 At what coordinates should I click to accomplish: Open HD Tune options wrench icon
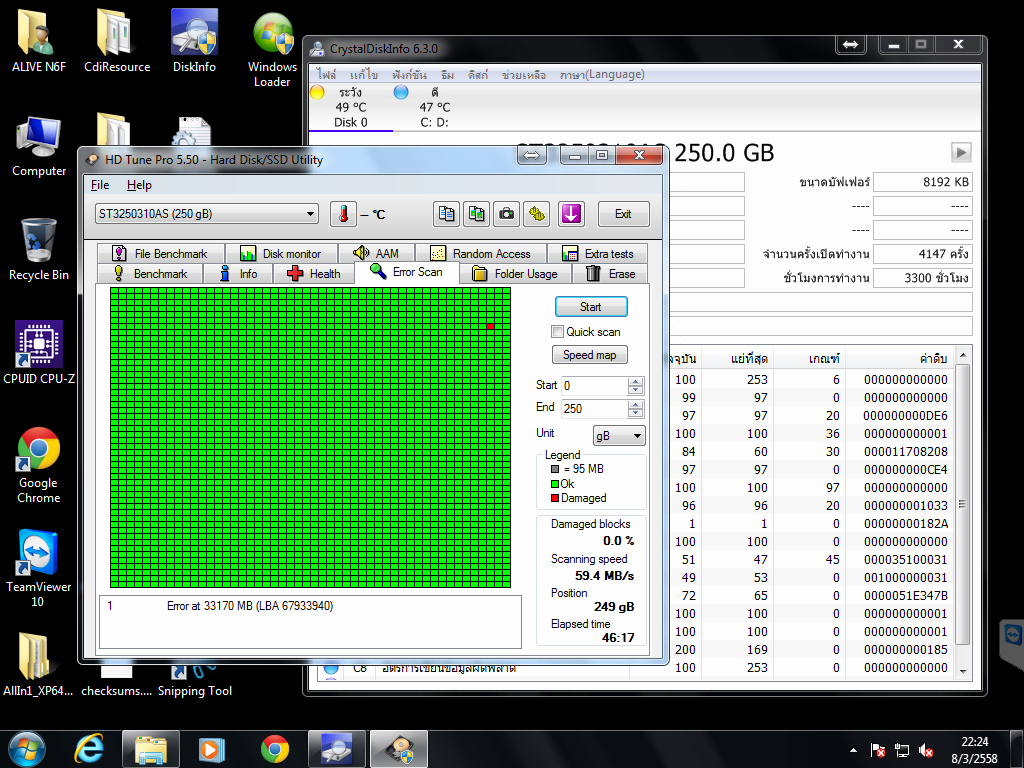(536, 214)
